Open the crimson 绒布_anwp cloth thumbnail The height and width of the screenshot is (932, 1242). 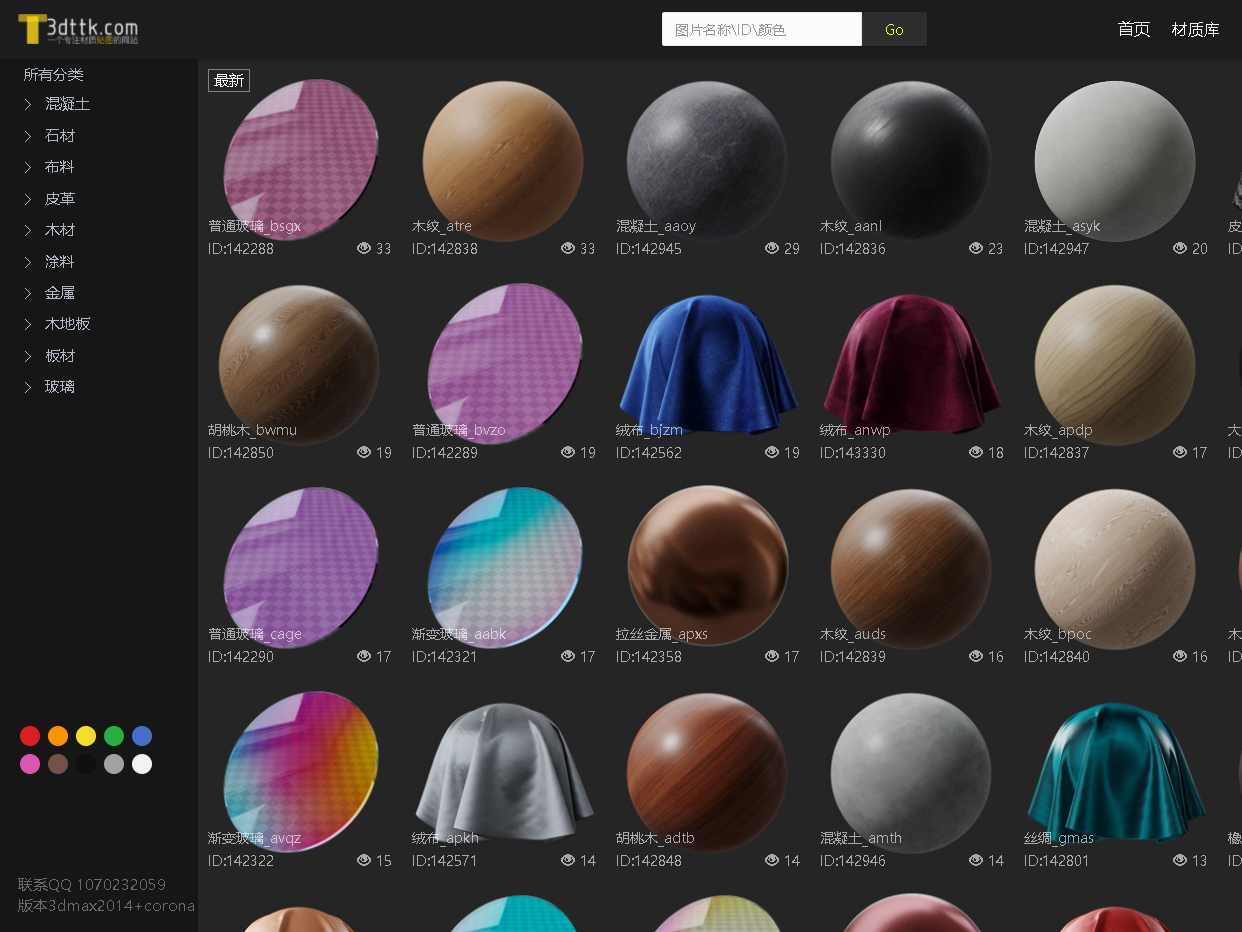click(x=912, y=365)
